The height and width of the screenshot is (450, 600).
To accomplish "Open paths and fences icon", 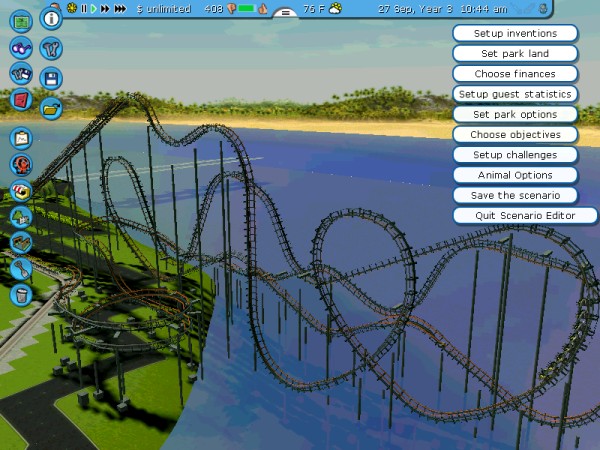I will click(21, 243).
